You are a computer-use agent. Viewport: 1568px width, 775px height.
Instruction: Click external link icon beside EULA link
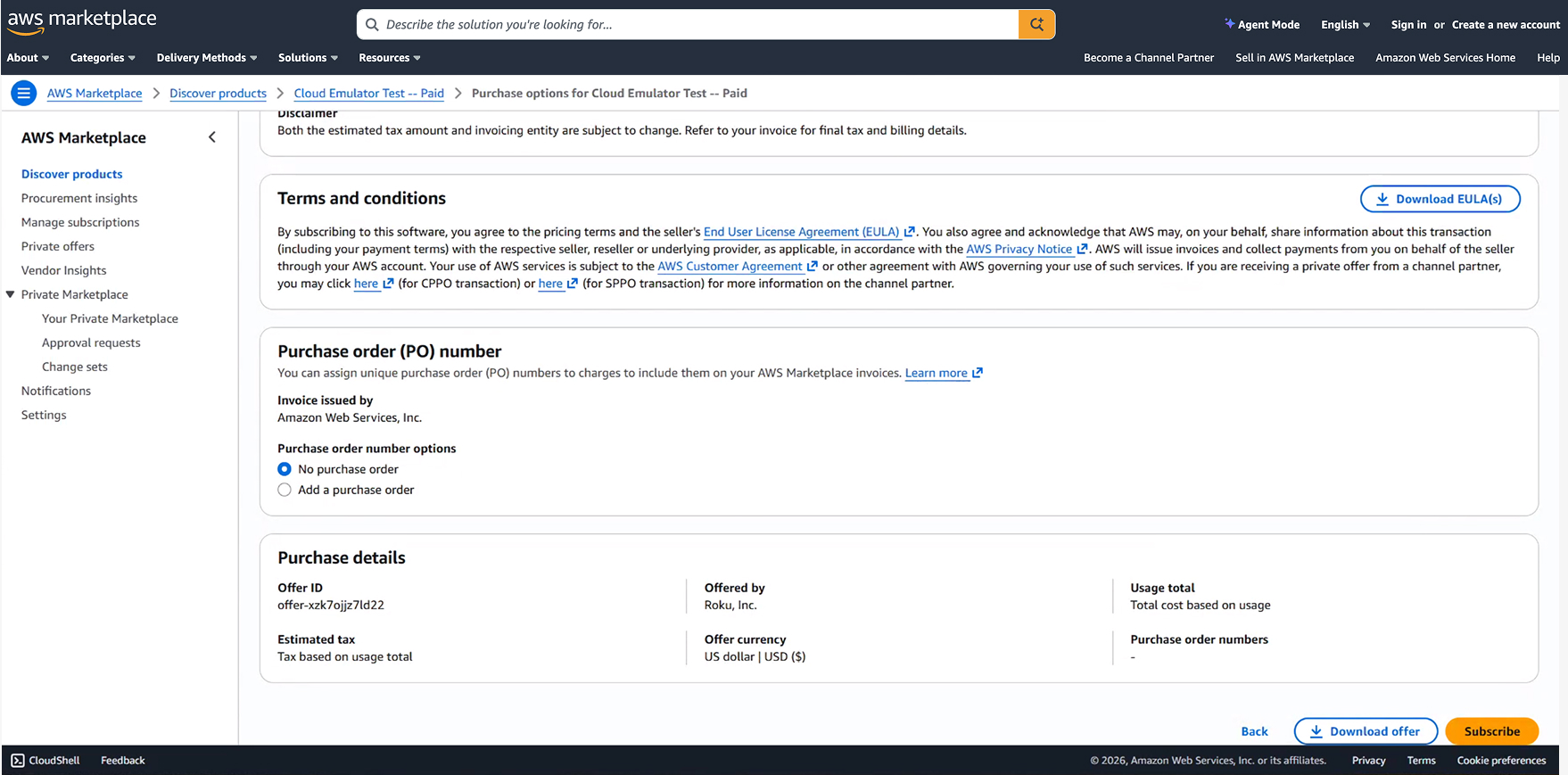point(910,232)
